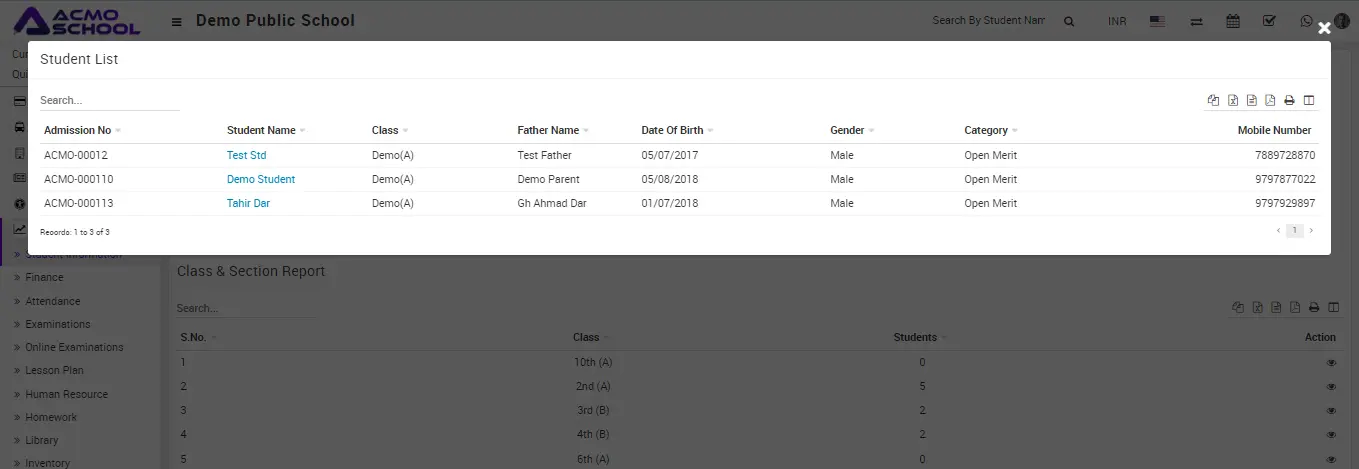Click the Student List search field
Viewport: 1359px width, 469px height.
tap(109, 101)
